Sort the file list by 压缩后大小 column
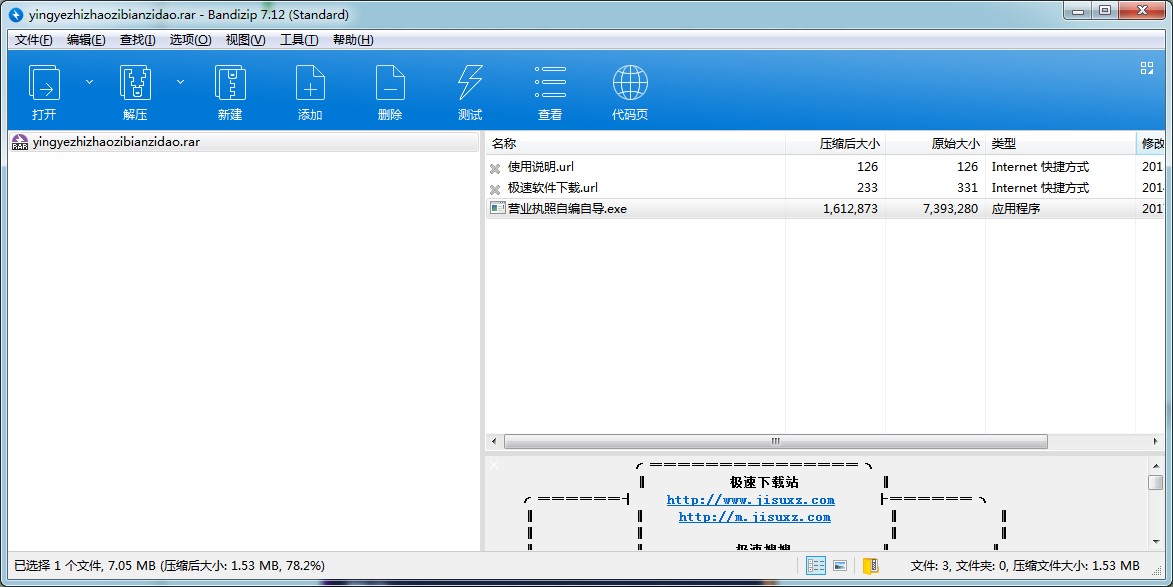The height and width of the screenshot is (587, 1173). coord(834,144)
